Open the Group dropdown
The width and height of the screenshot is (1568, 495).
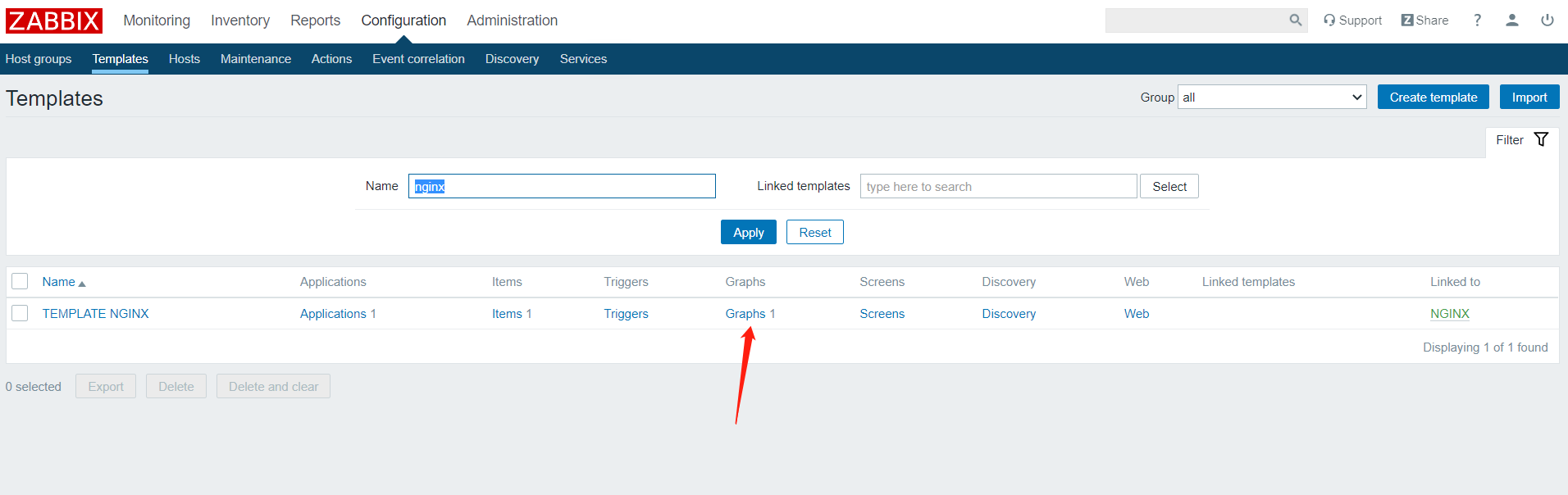click(1272, 98)
